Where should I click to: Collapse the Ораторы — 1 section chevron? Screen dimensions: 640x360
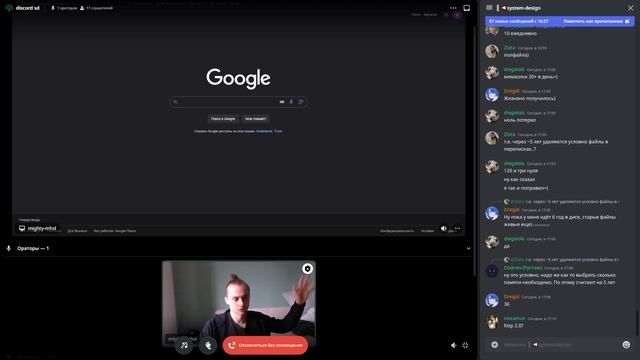click(x=468, y=248)
